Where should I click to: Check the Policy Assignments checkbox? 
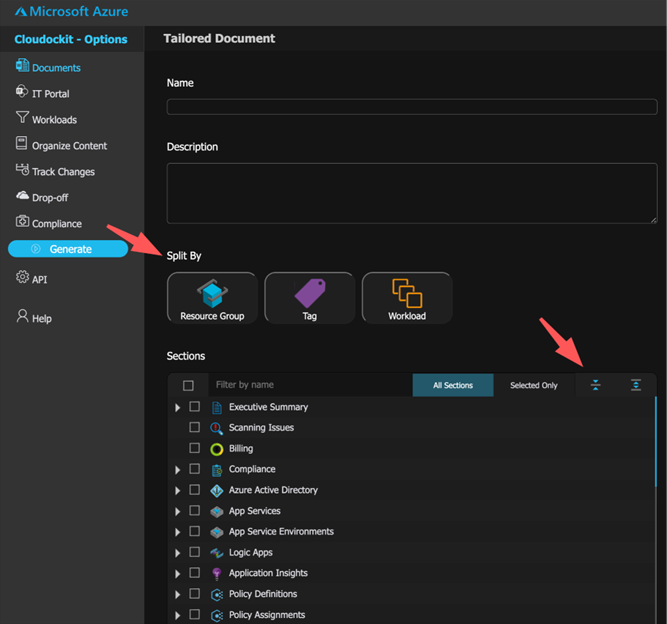point(194,614)
